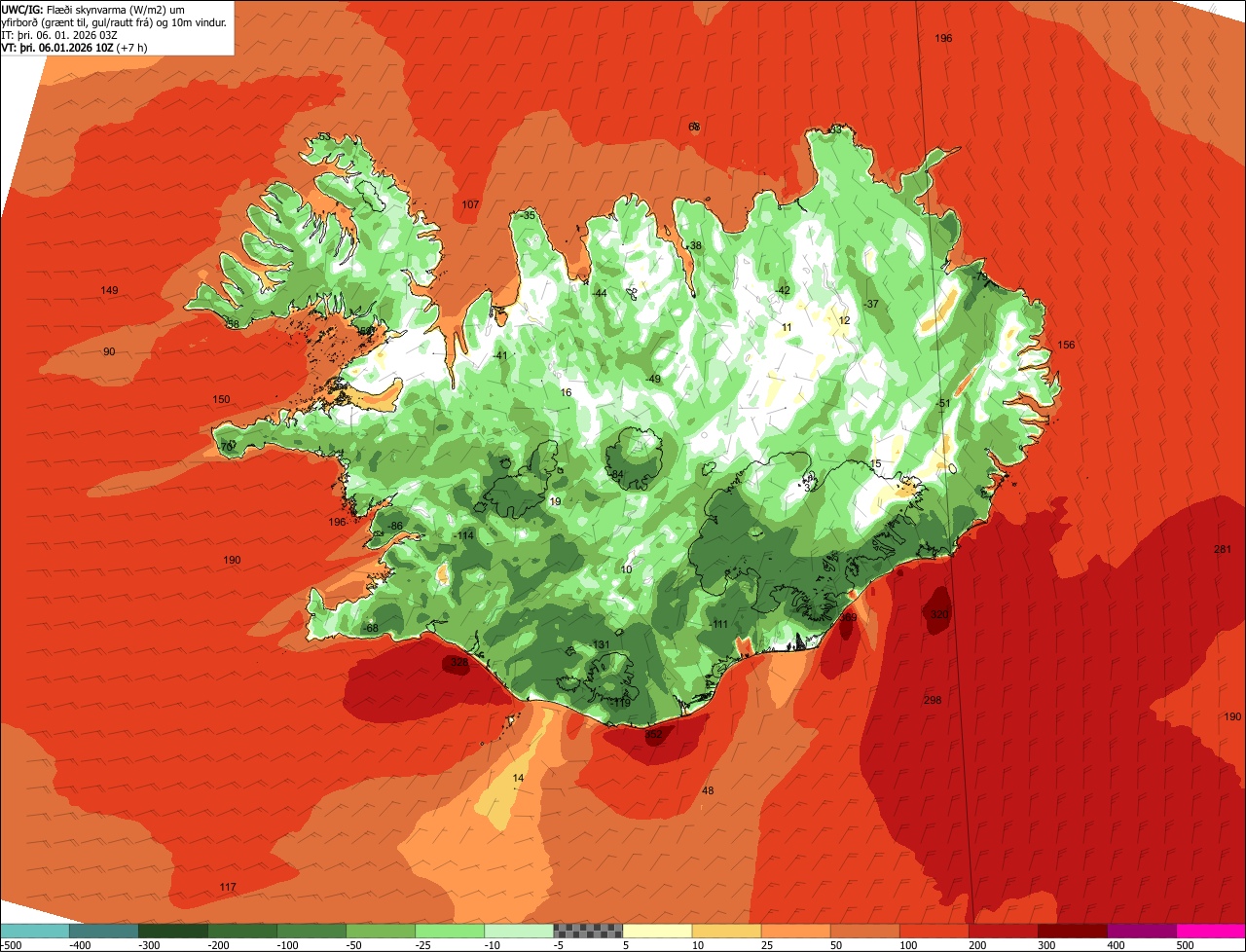This screenshot has width=1246, height=952.
Task: Select the '-44' map value
Action: tap(600, 293)
